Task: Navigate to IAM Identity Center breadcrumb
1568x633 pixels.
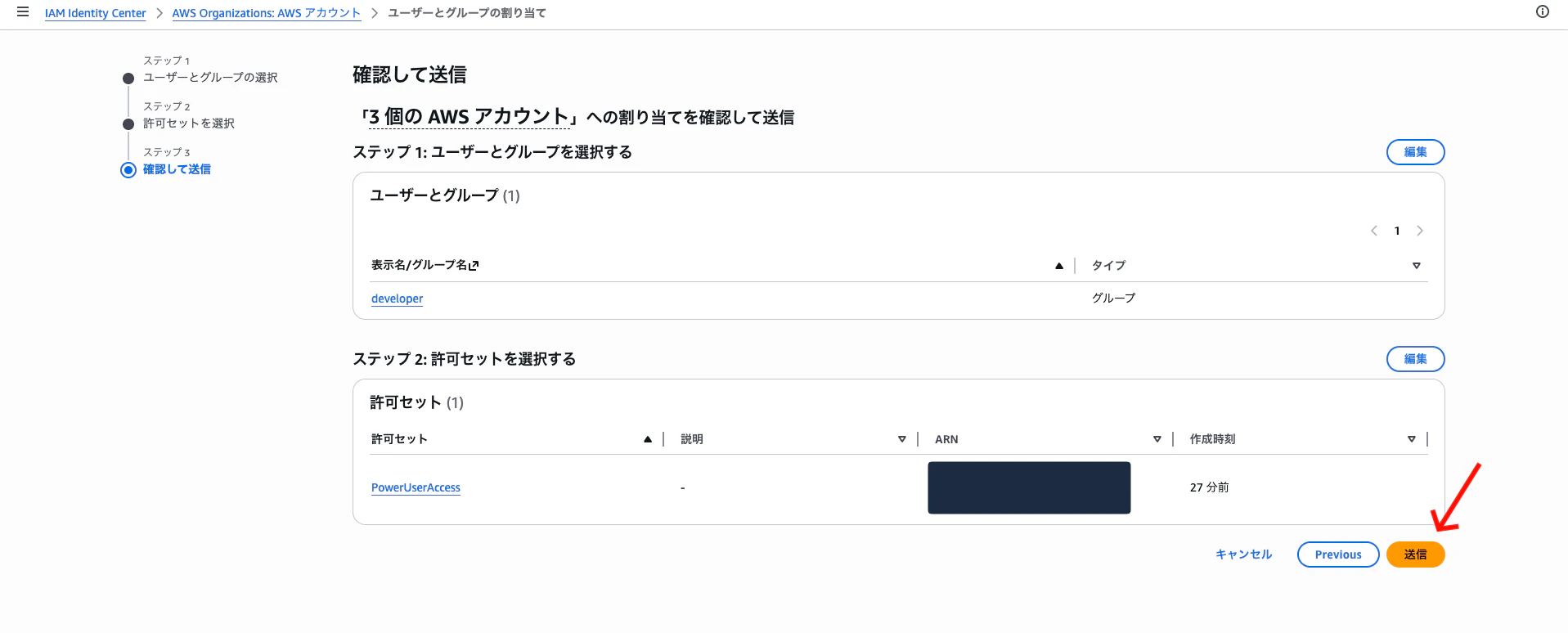Action: click(x=95, y=13)
